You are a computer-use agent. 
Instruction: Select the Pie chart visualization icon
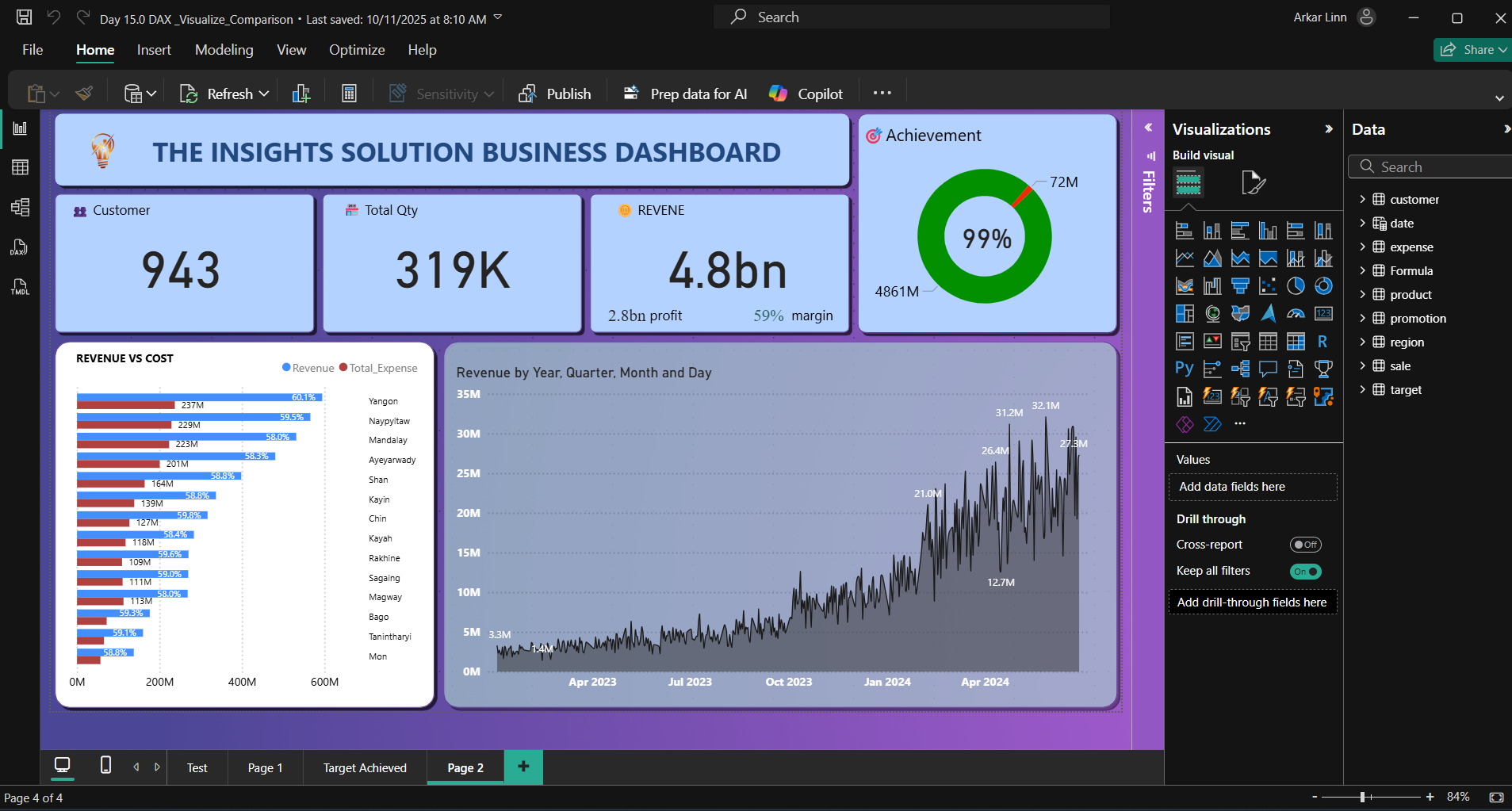(1296, 286)
